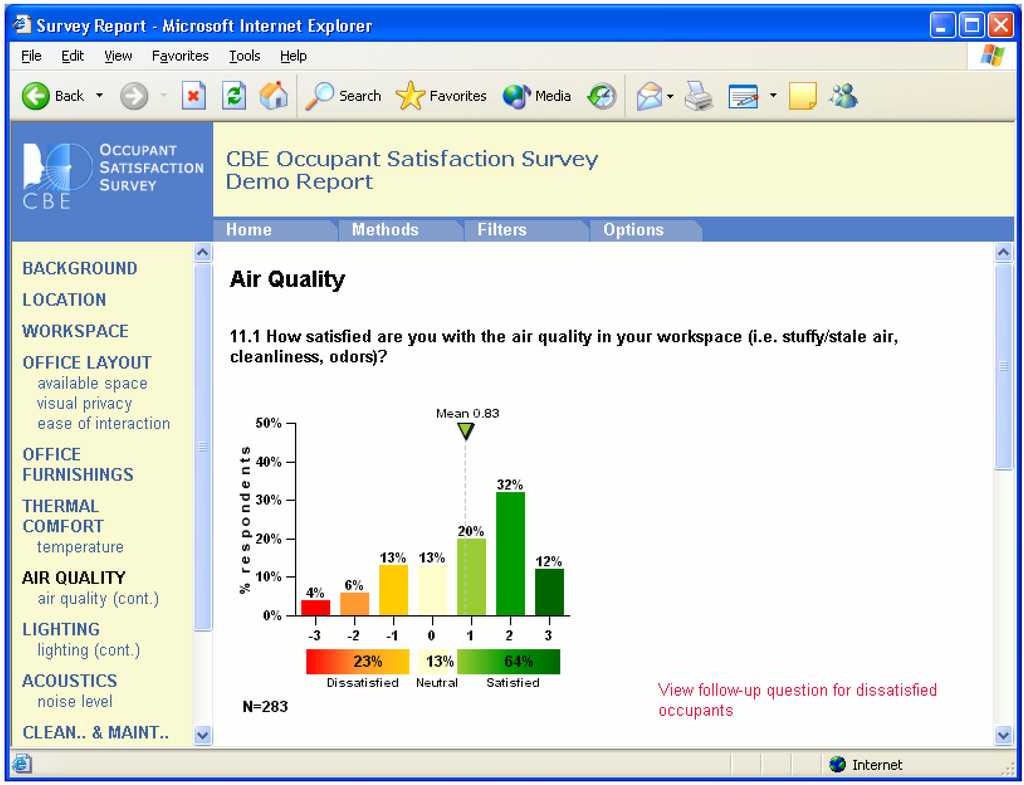Click the Print icon

click(698, 96)
